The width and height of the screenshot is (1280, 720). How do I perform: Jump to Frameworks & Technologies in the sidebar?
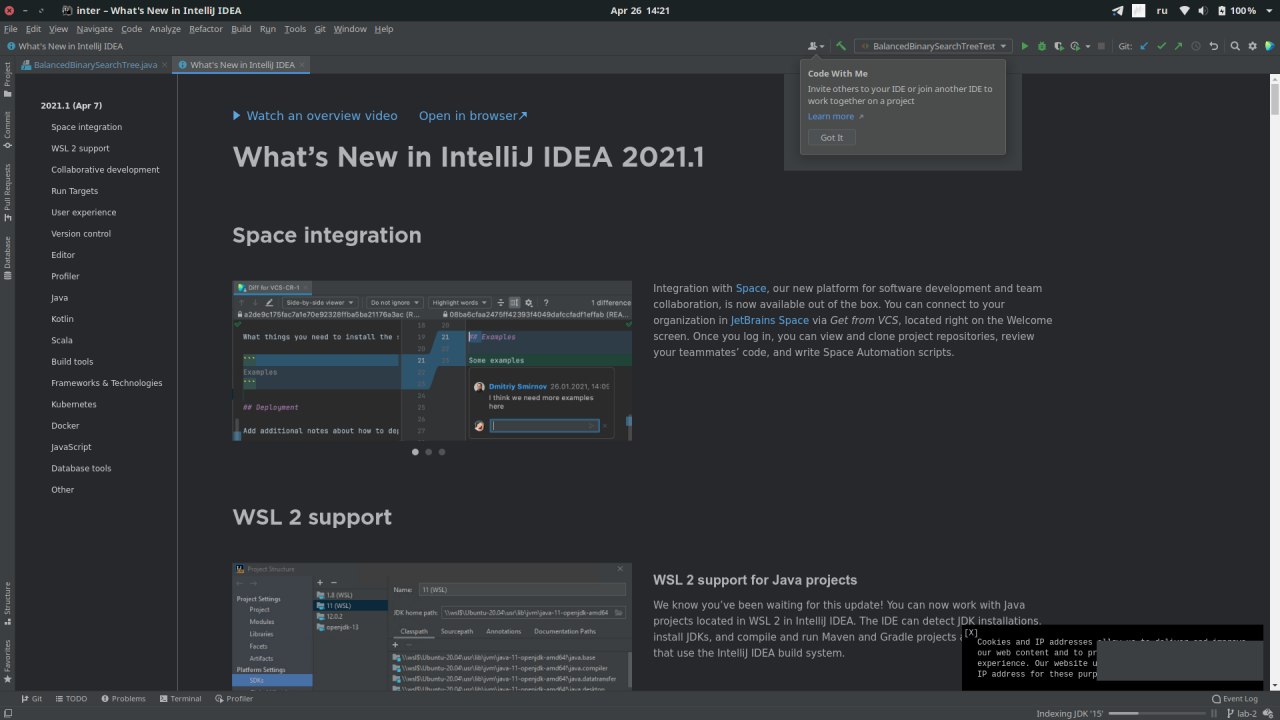click(107, 383)
